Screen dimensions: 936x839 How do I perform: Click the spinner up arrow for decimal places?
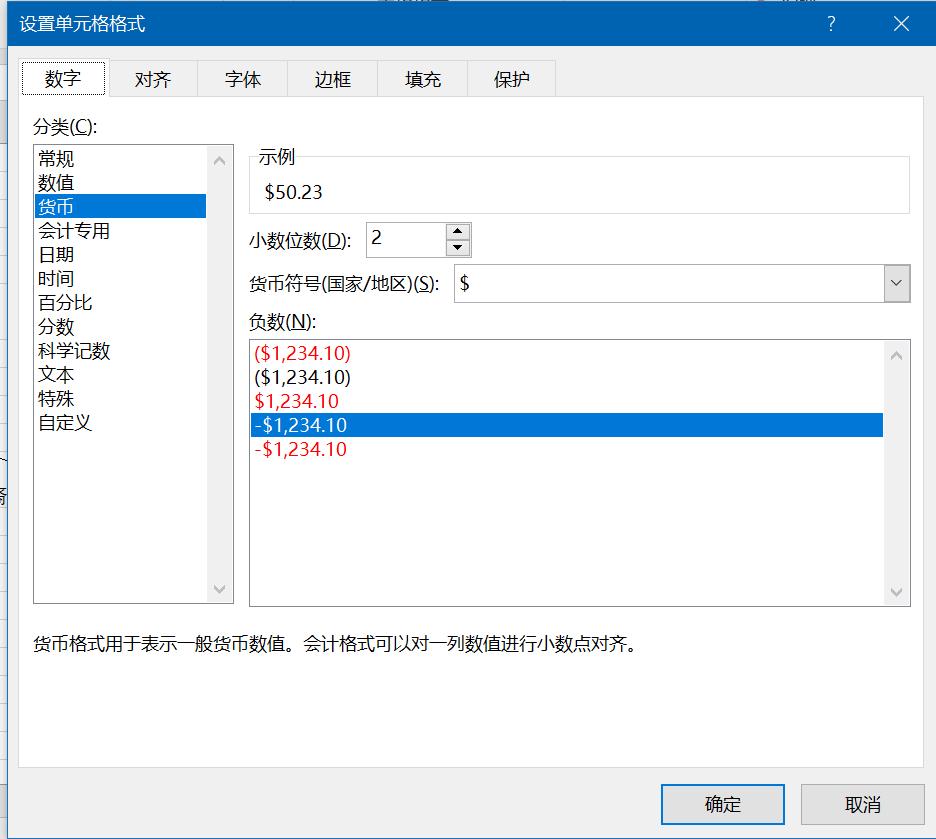click(457, 232)
